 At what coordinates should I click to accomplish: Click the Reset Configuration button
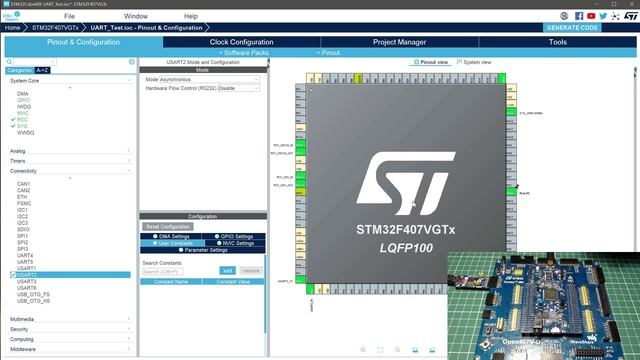coord(168,227)
